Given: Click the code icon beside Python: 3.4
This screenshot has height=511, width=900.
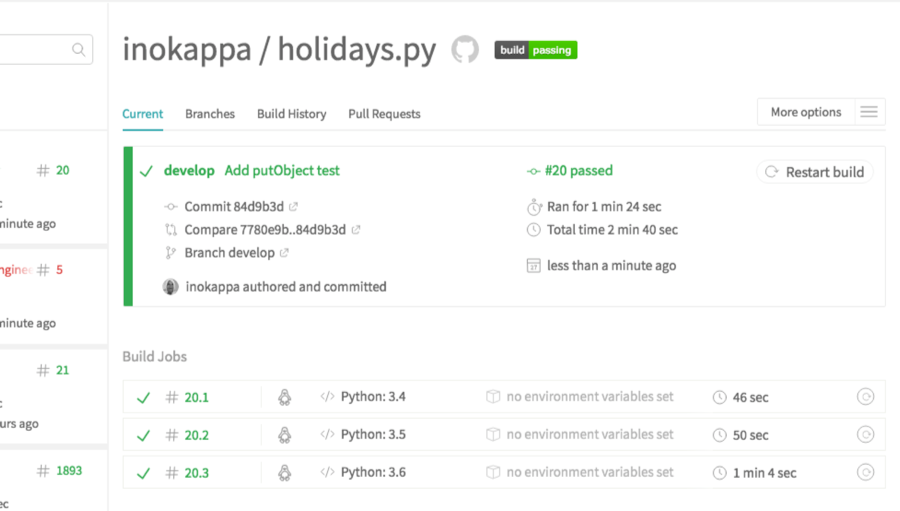Looking at the screenshot, I should [x=327, y=396].
